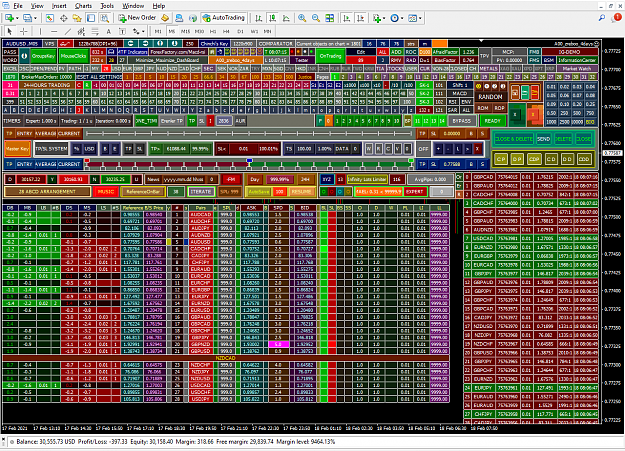This screenshot has height=451, width=625.
Task: Toggle the gray OFF switch
Action: click(x=423, y=149)
